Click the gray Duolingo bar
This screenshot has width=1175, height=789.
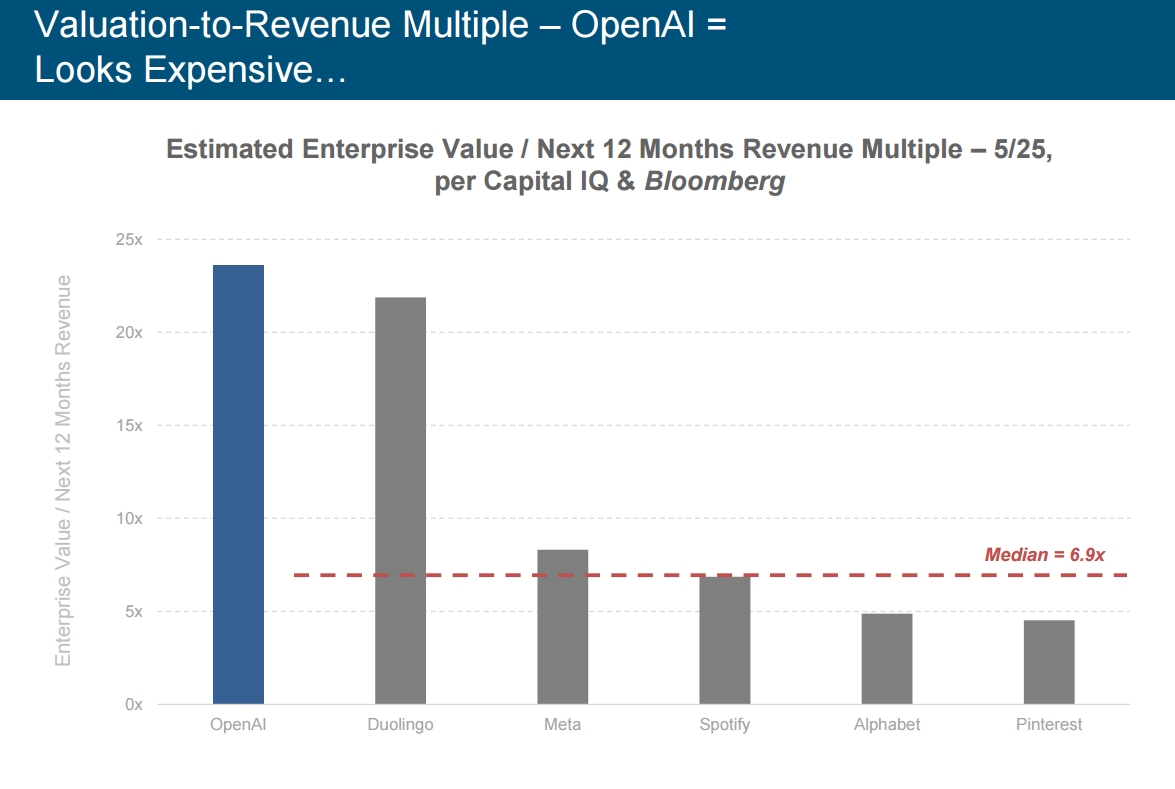[x=400, y=501]
